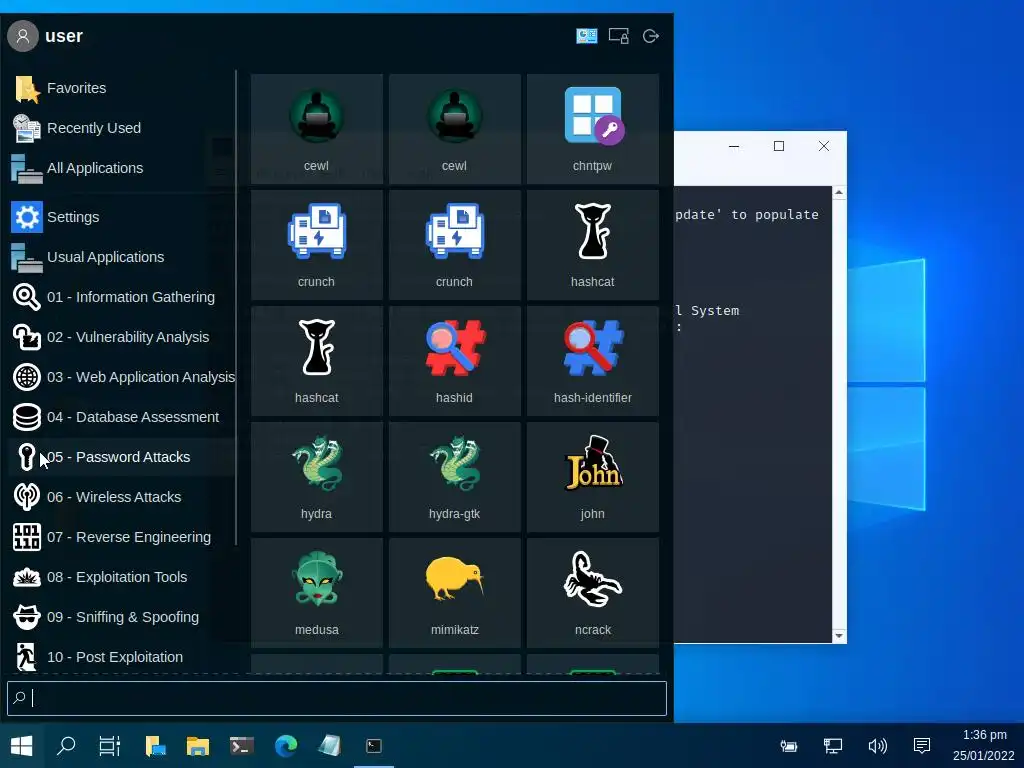Select 03 - Web Application Analysis

[x=121, y=377]
